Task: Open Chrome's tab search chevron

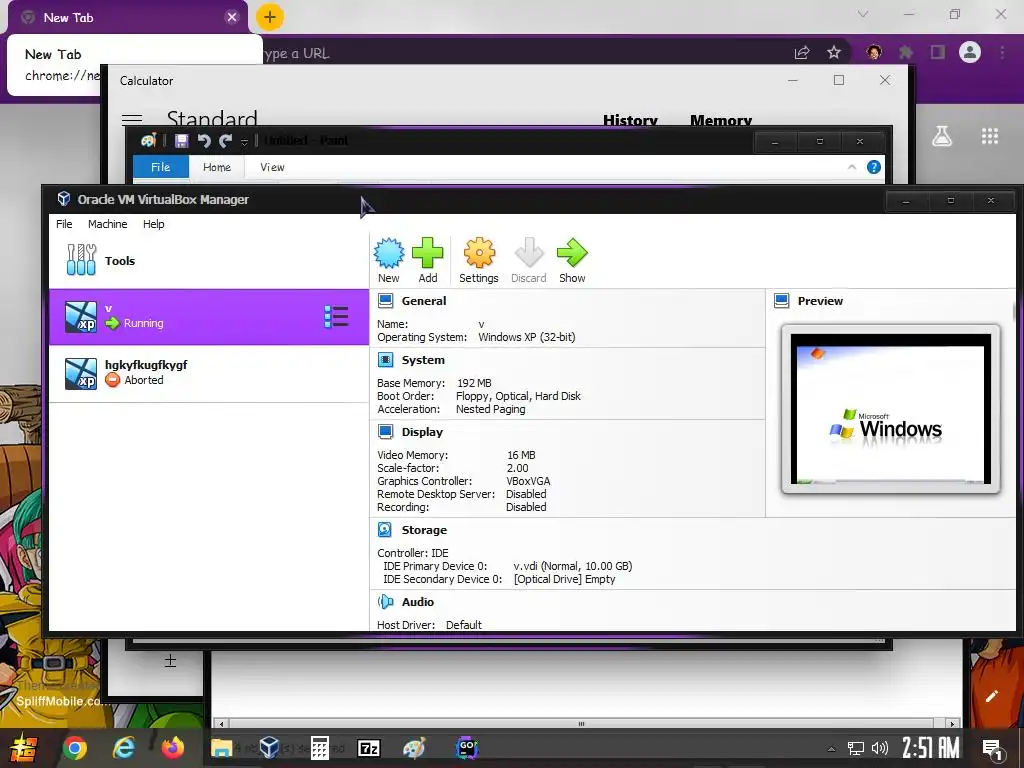Action: pos(863,14)
